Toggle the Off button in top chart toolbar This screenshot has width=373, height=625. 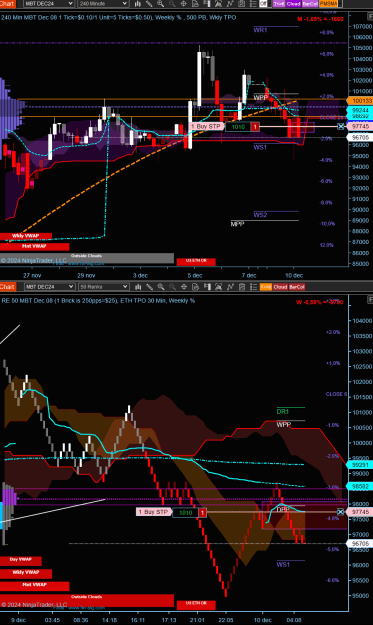tap(263, 4)
